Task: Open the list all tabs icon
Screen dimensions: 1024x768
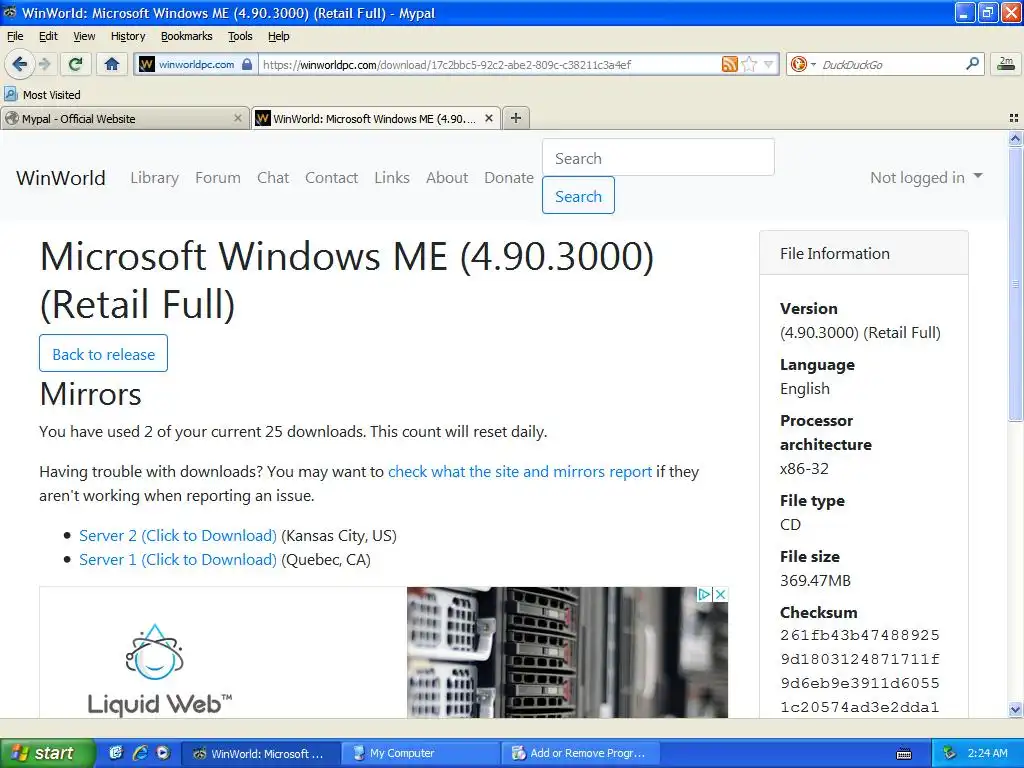Action: coord(1014,118)
